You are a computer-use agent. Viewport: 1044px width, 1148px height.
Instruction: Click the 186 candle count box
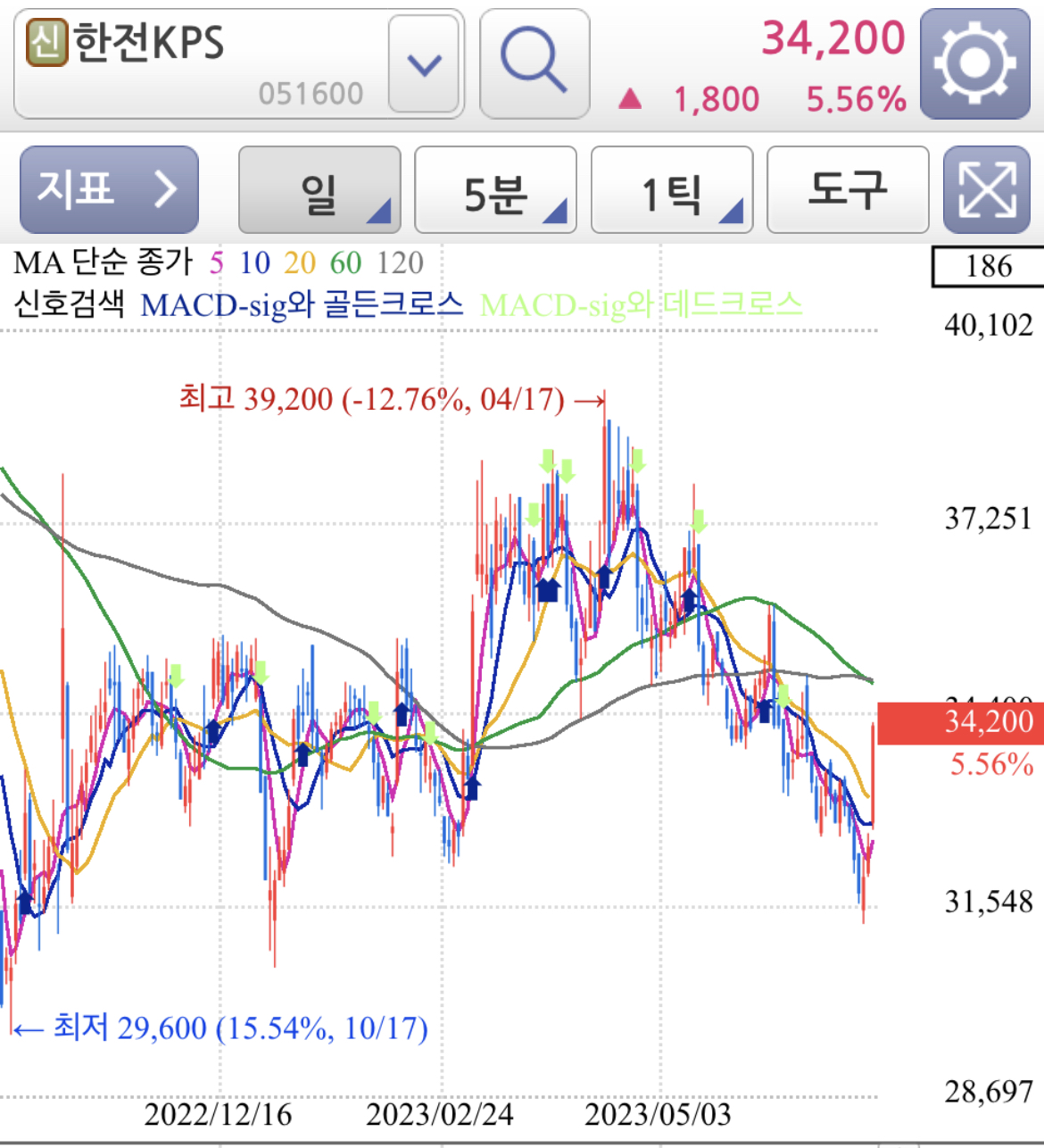coord(988,266)
